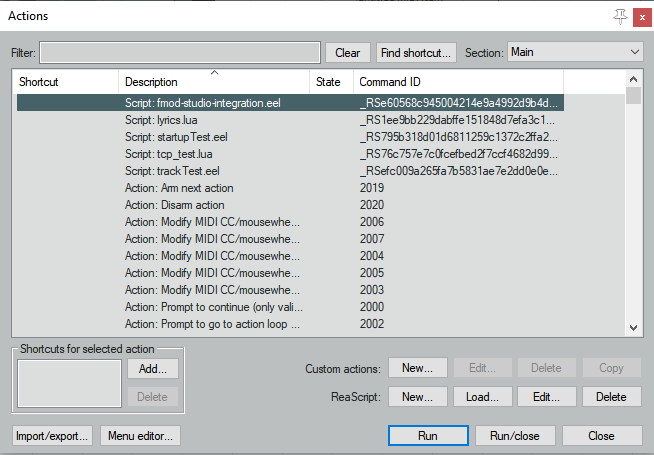
Task: Open Import/export options
Action: click(x=52, y=436)
